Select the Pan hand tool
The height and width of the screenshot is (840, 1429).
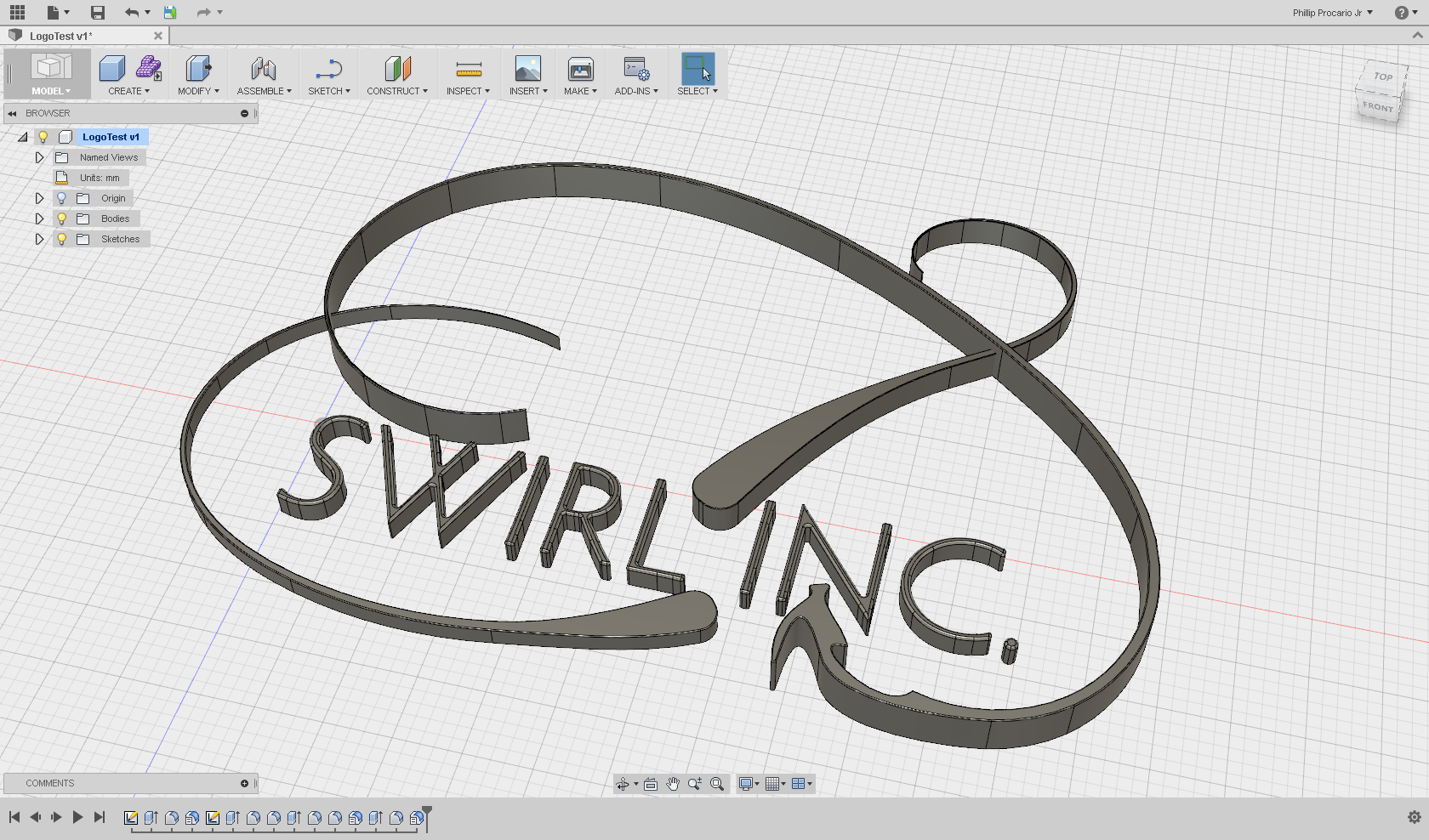point(673,784)
